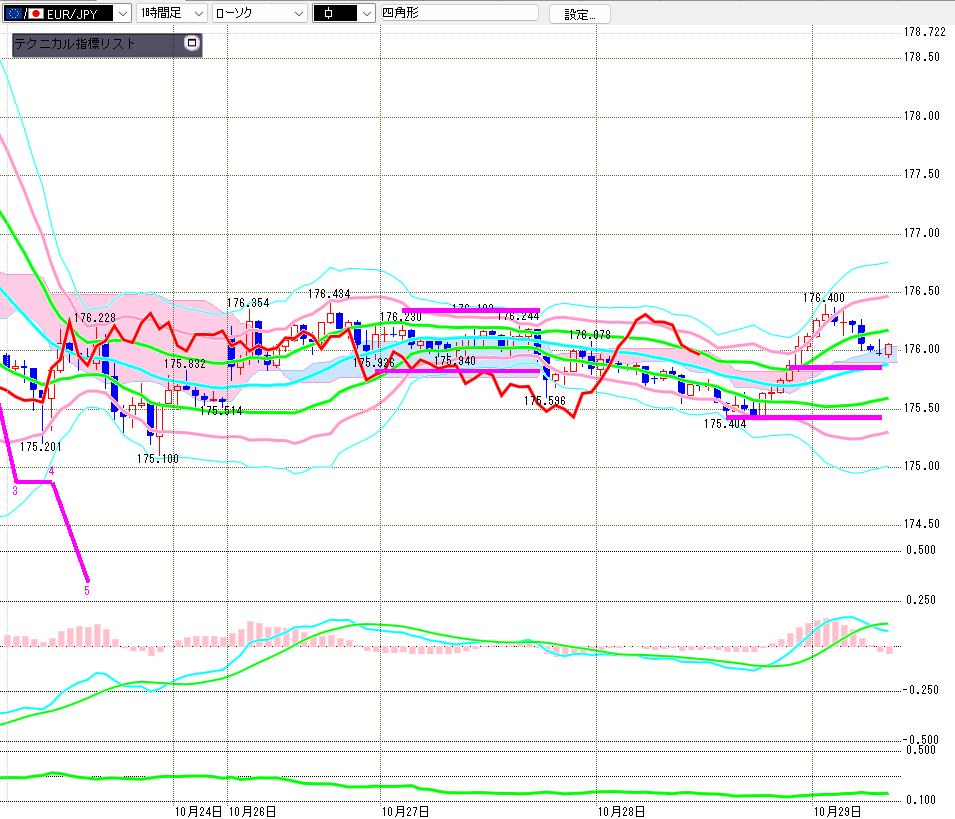This screenshot has height=819, width=955.
Task: Open the 設定... settings button
Action: 580,14
